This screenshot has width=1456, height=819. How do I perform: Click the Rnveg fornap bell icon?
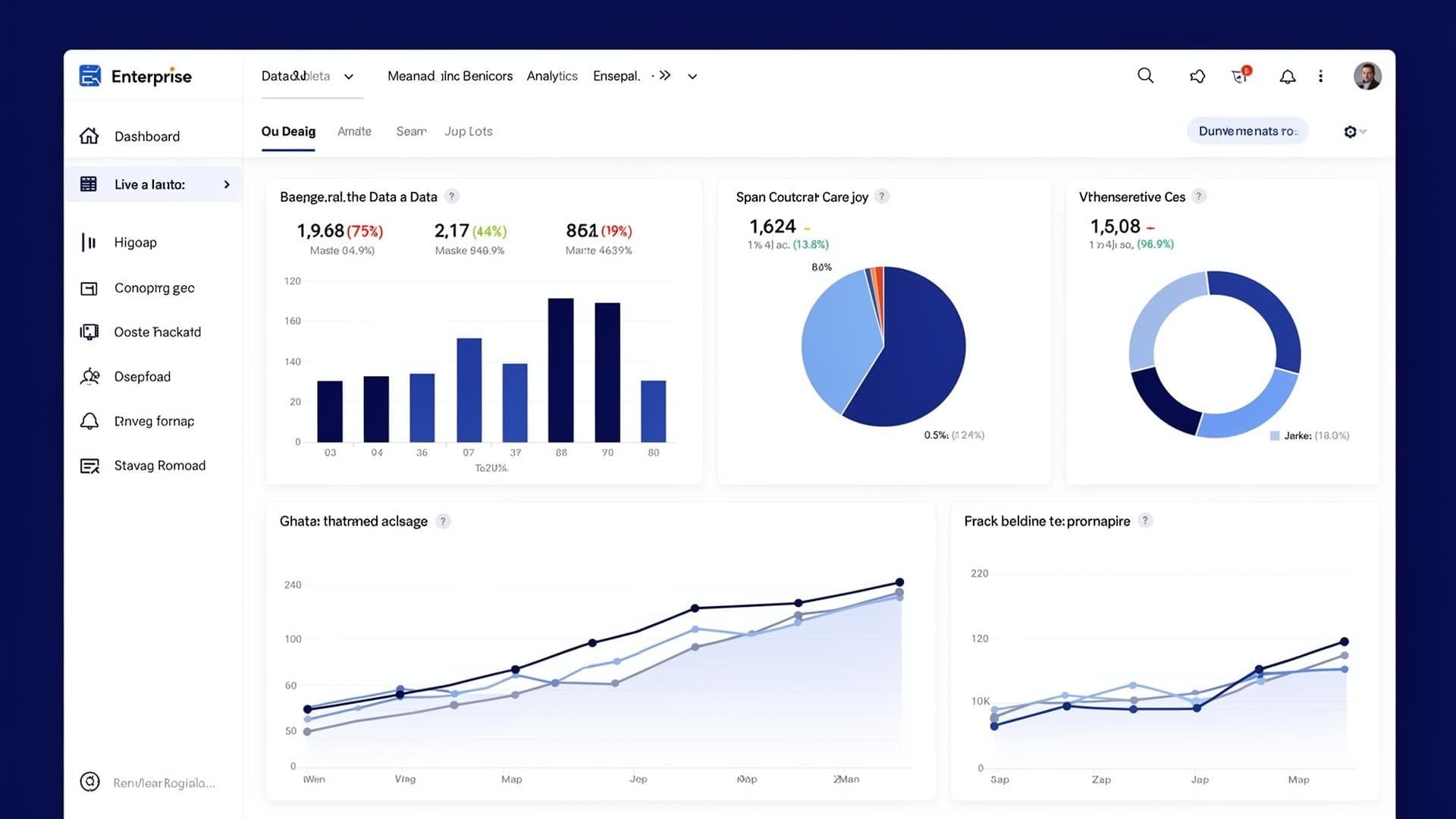89,421
